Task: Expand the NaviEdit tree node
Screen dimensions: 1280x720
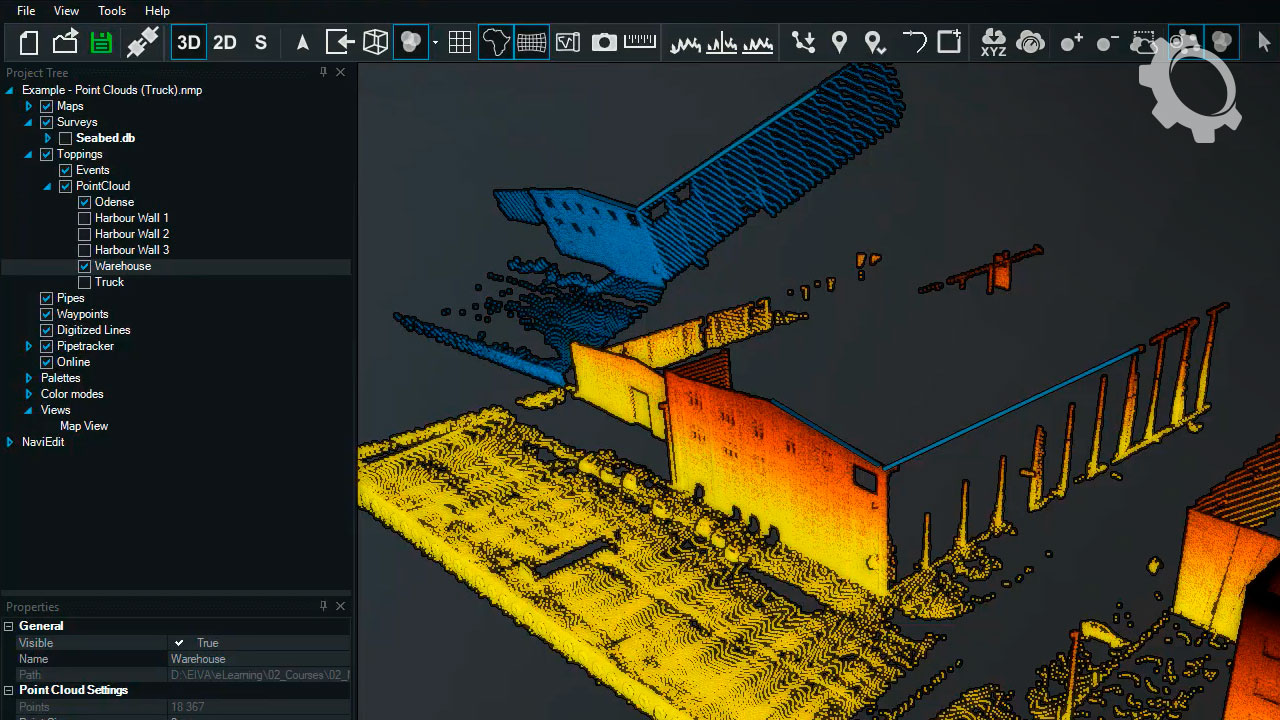Action: (x=10, y=442)
